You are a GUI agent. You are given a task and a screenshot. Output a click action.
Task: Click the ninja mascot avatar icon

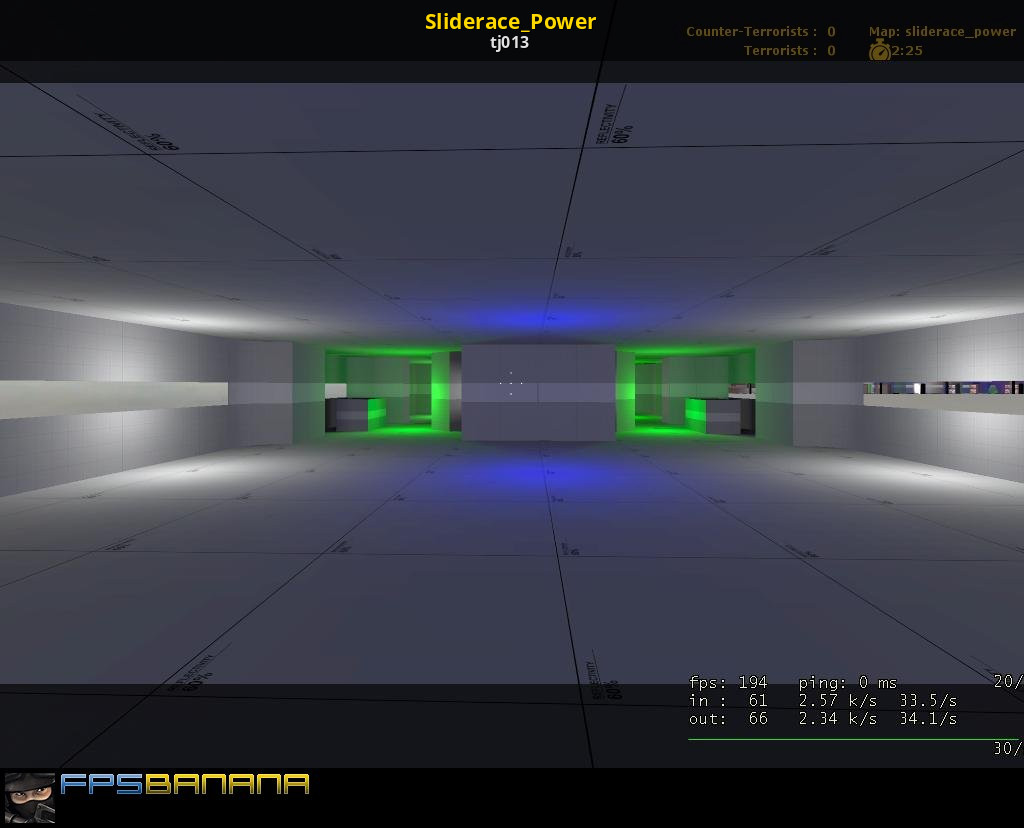pyautogui.click(x=29, y=797)
